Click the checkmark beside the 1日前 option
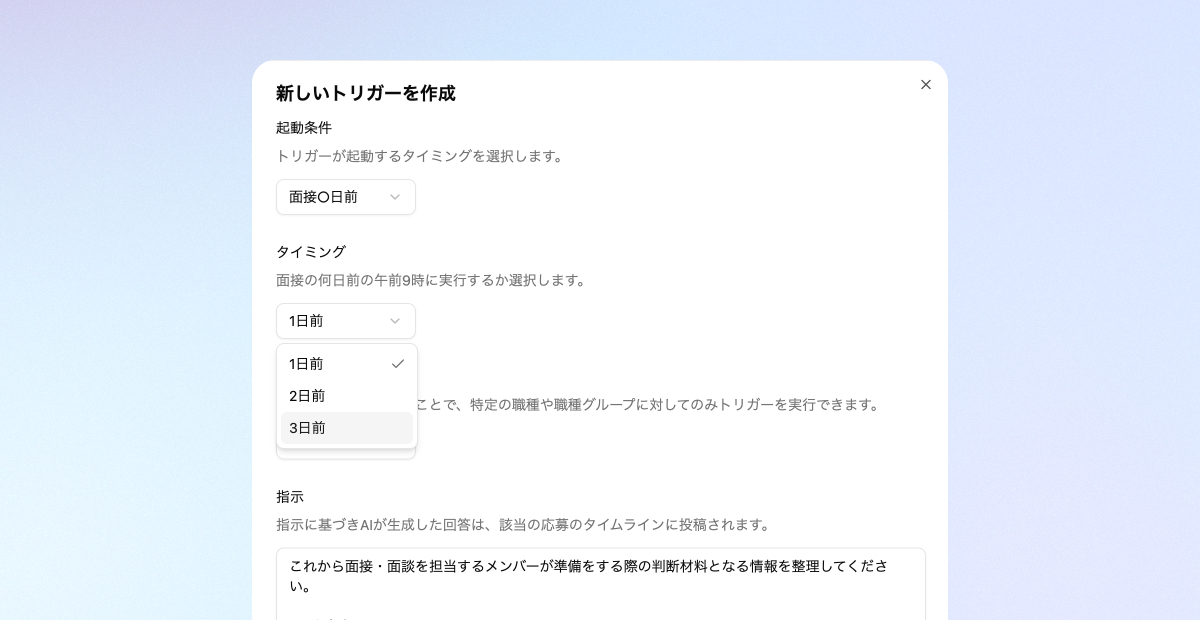 (x=398, y=364)
